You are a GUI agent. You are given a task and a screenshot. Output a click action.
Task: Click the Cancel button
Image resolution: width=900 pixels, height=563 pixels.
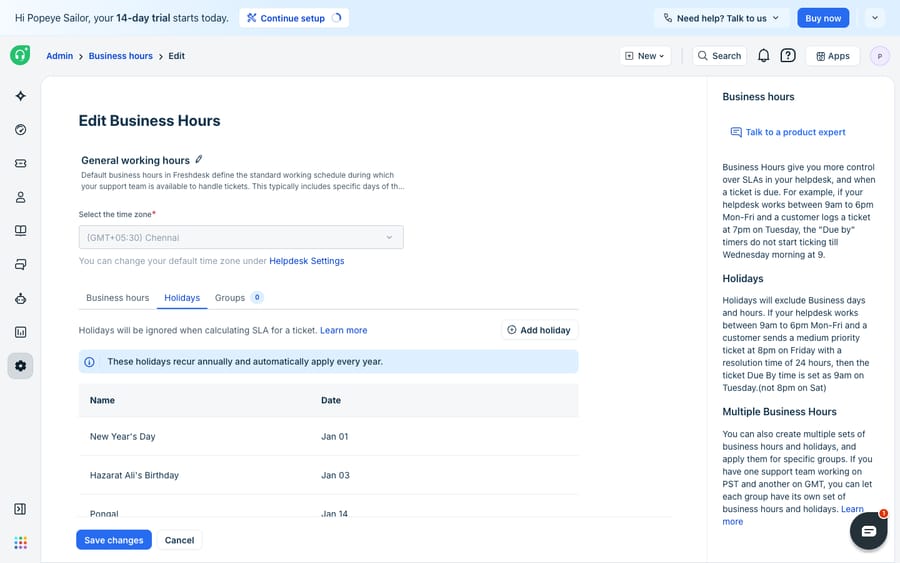(180, 540)
